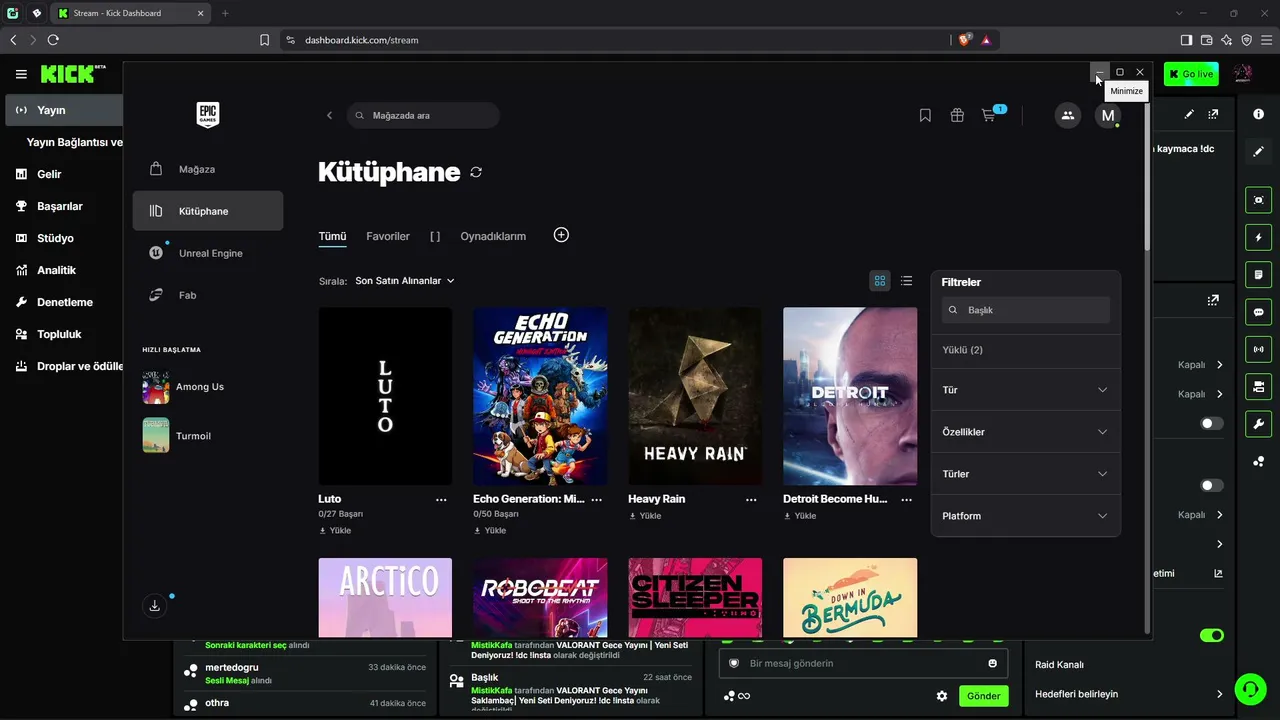
Task: Open the Epic downloads icon
Action: click(154, 605)
